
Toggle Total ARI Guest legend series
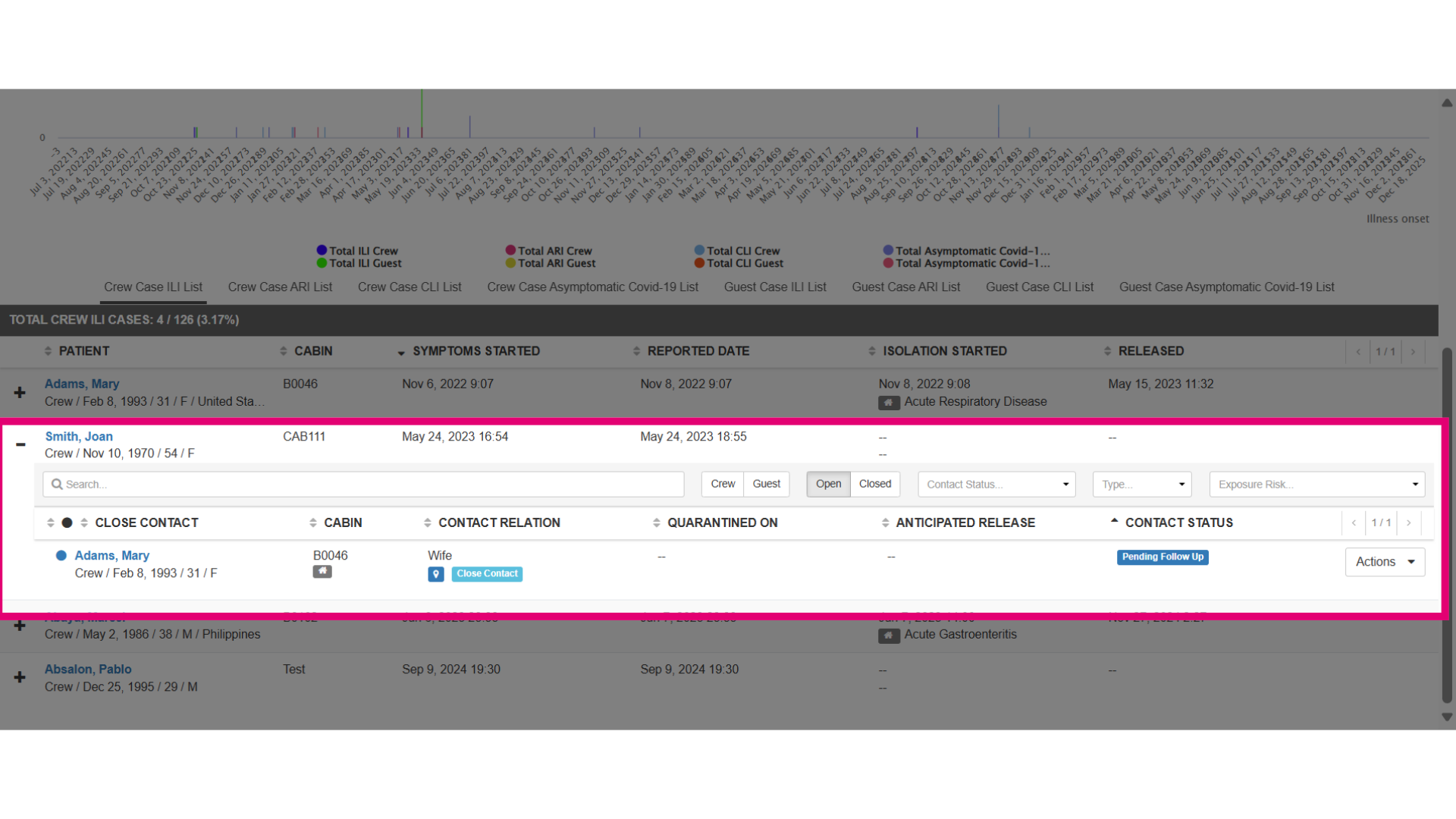[x=551, y=263]
